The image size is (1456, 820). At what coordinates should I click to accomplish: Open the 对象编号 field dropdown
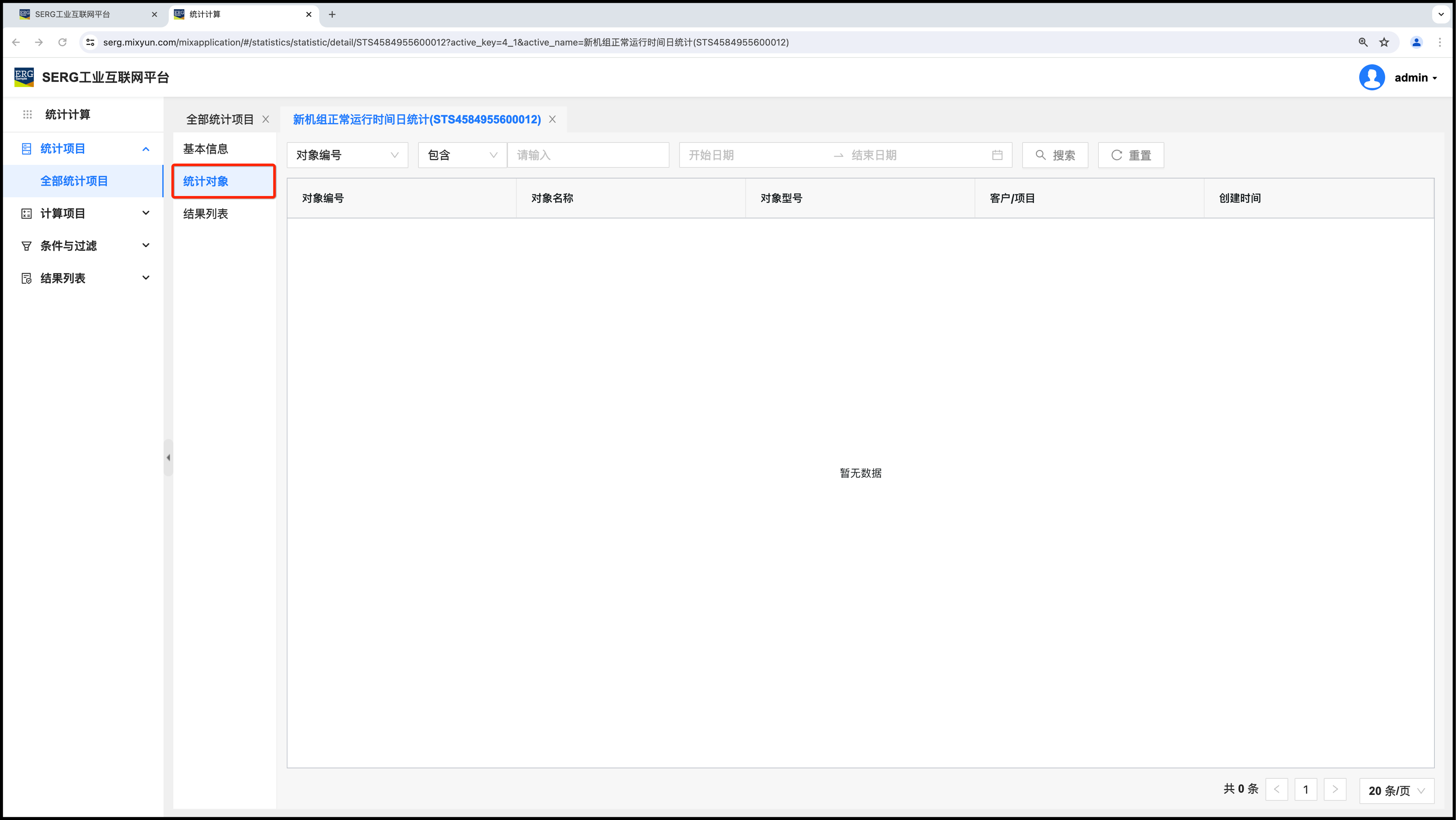point(347,155)
